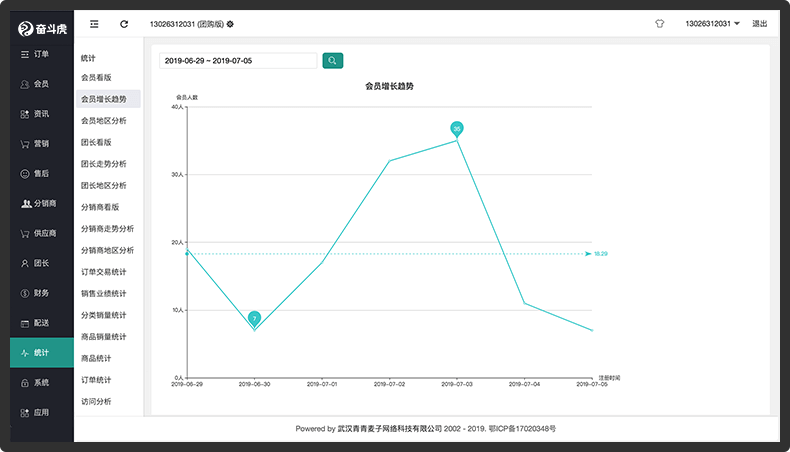Select the active 统计 sidebar item
The image size is (790, 452).
(42, 353)
